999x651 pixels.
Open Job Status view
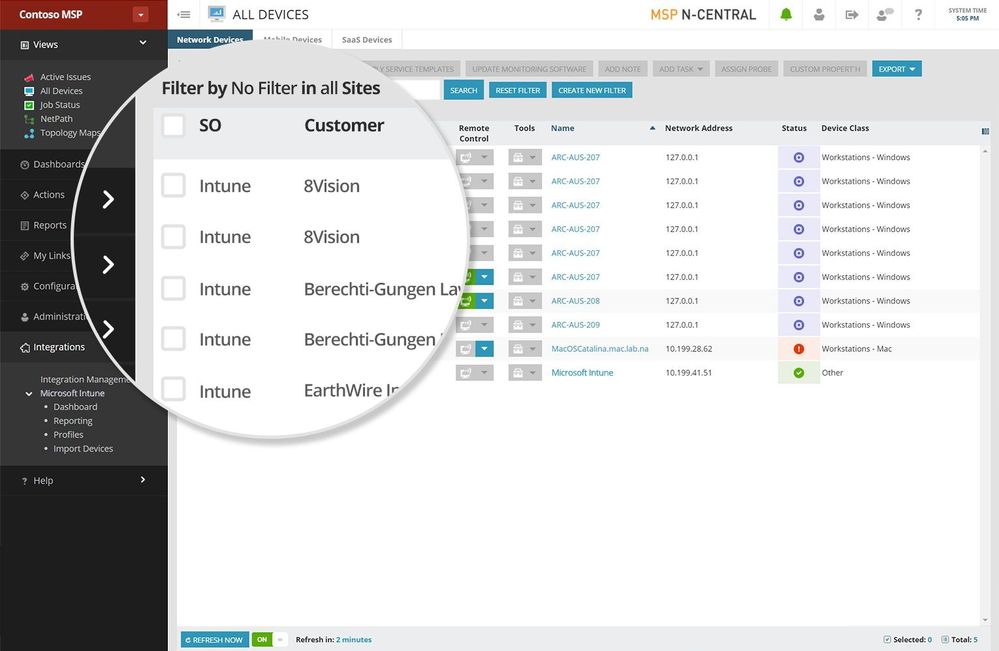click(x=60, y=104)
